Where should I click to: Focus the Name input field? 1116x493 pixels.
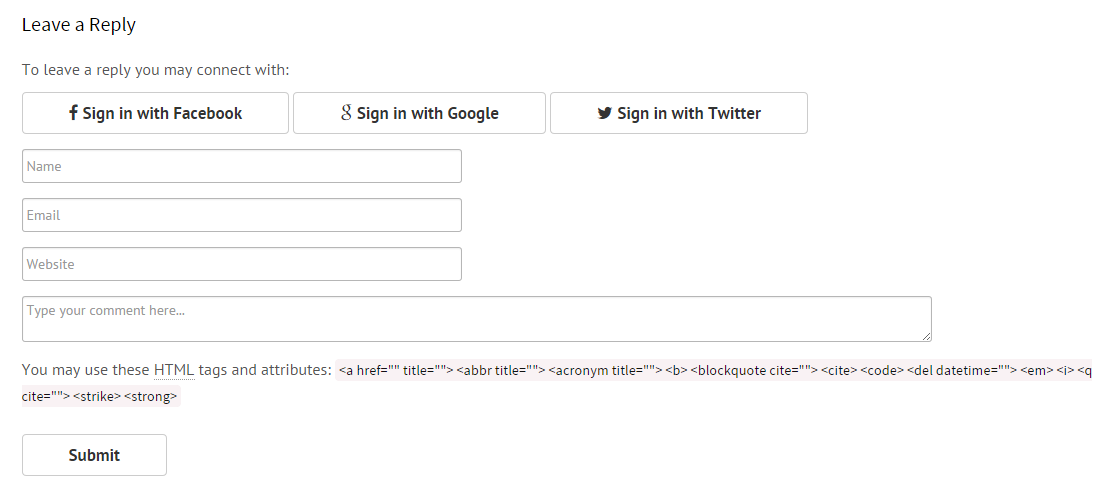pos(242,166)
